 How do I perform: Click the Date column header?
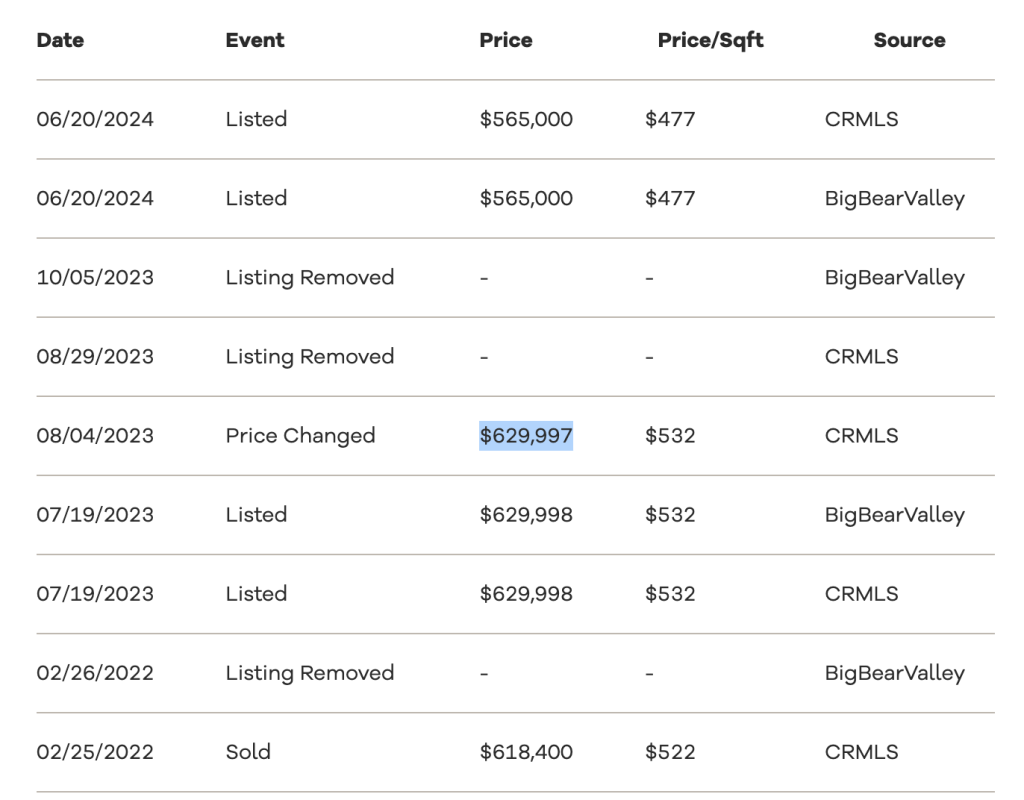(60, 41)
